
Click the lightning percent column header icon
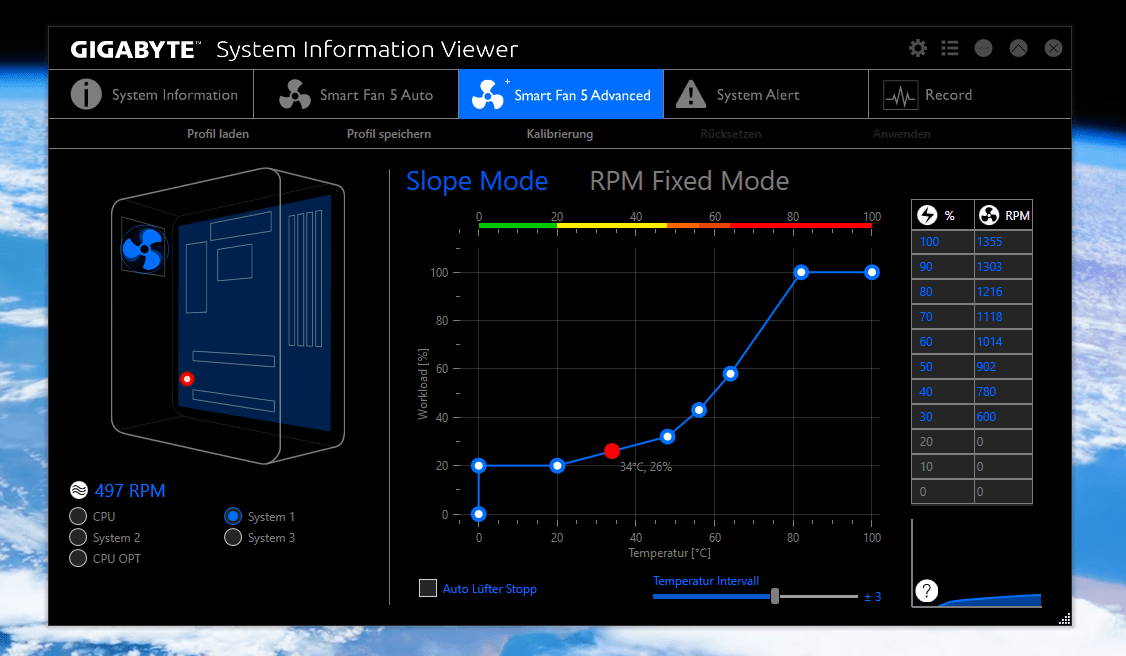click(928, 215)
